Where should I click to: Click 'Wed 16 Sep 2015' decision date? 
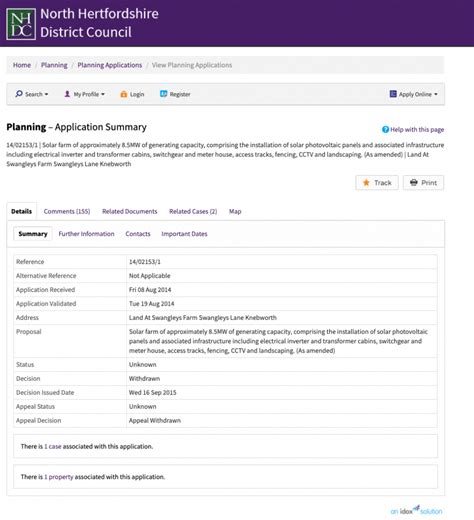coord(153,393)
